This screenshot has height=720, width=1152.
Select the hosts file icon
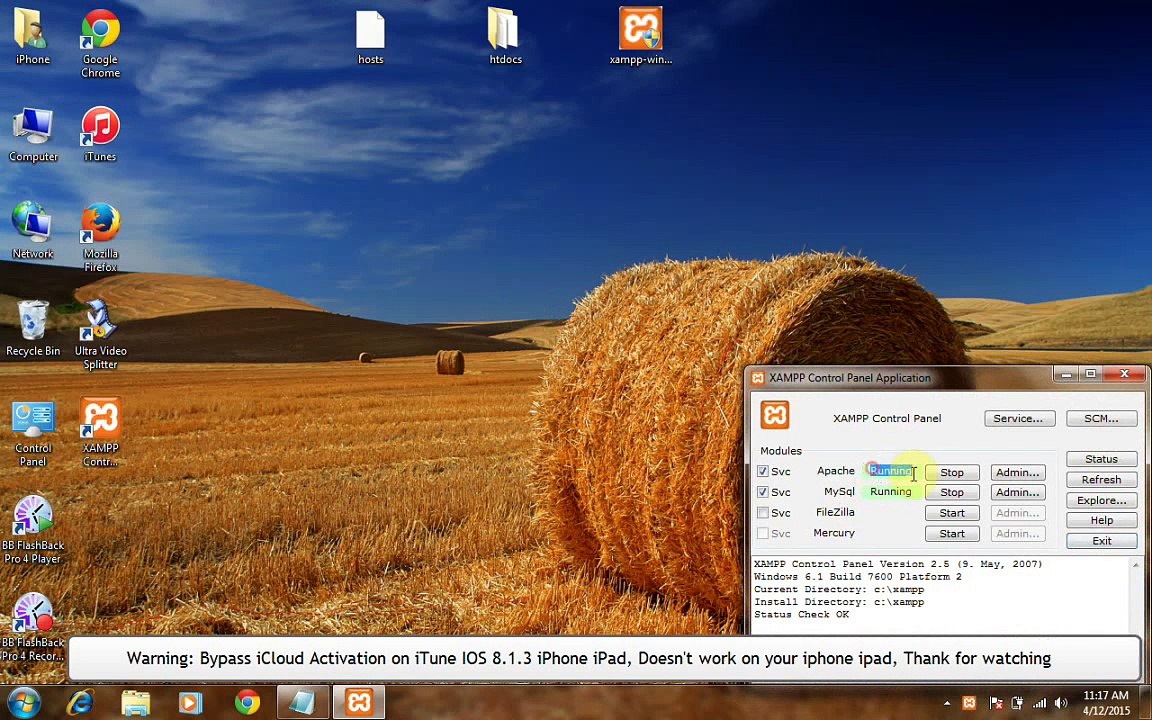[370, 37]
